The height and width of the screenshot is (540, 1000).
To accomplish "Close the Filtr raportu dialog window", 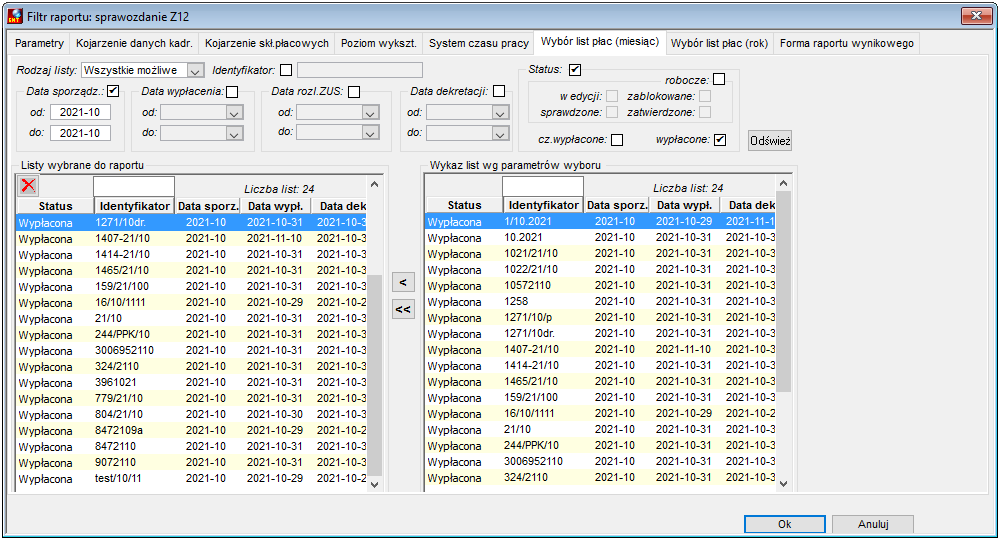I will pyautogui.click(x=976, y=16).
